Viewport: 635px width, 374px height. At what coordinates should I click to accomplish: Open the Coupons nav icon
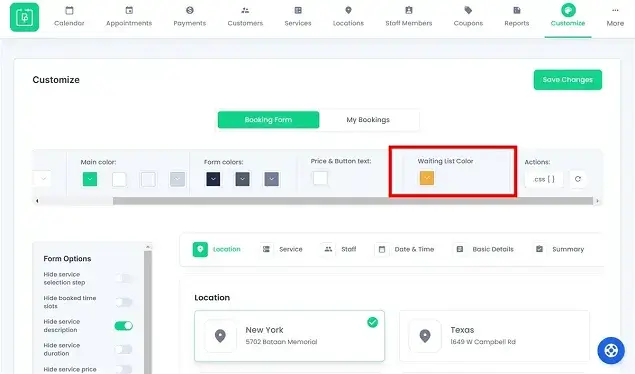[468, 10]
